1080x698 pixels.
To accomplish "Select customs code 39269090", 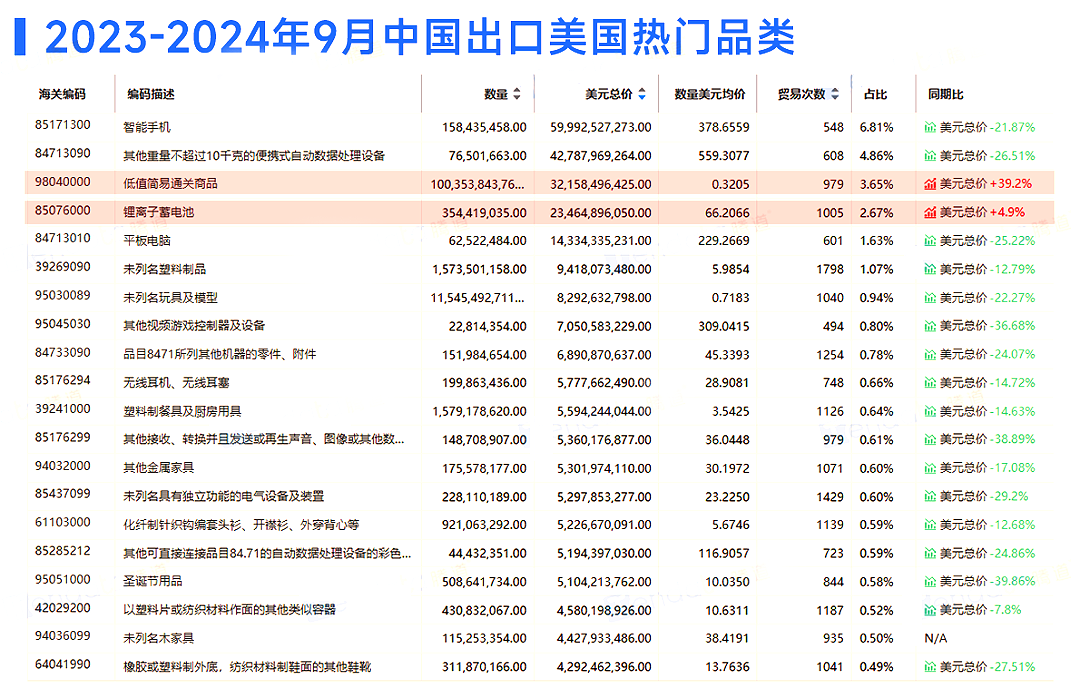I will click(x=63, y=267).
